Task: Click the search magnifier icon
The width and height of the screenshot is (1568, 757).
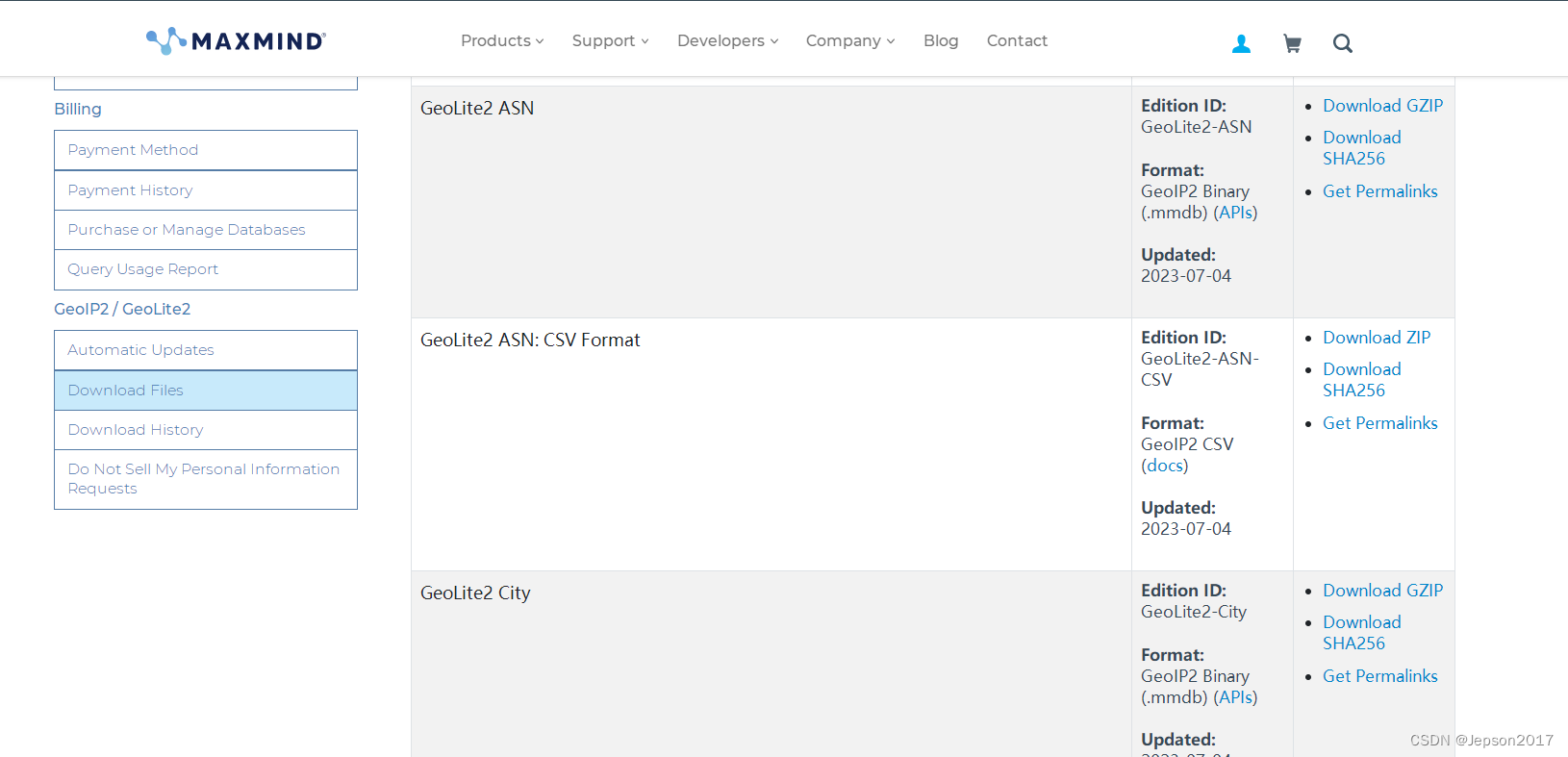Action: [x=1343, y=43]
